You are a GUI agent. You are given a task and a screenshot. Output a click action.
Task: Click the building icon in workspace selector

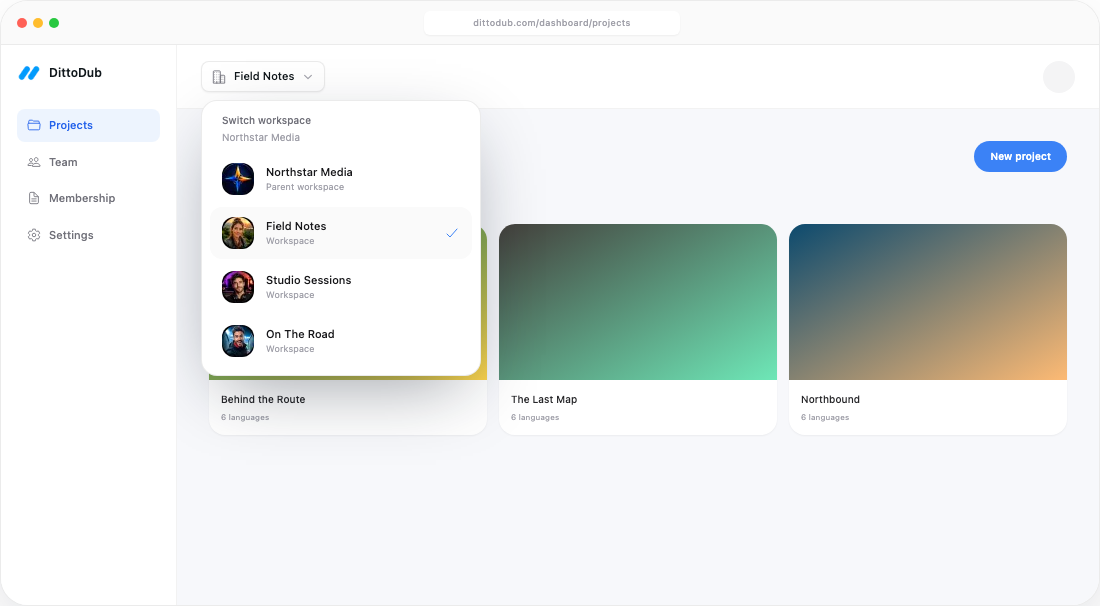click(x=219, y=76)
